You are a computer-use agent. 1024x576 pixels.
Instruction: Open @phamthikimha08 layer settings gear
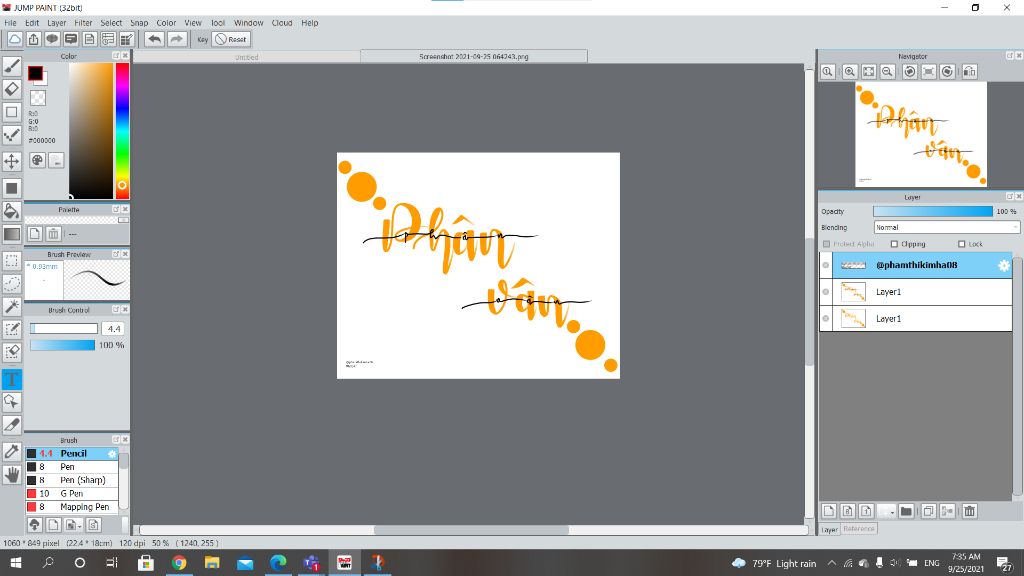click(1004, 265)
